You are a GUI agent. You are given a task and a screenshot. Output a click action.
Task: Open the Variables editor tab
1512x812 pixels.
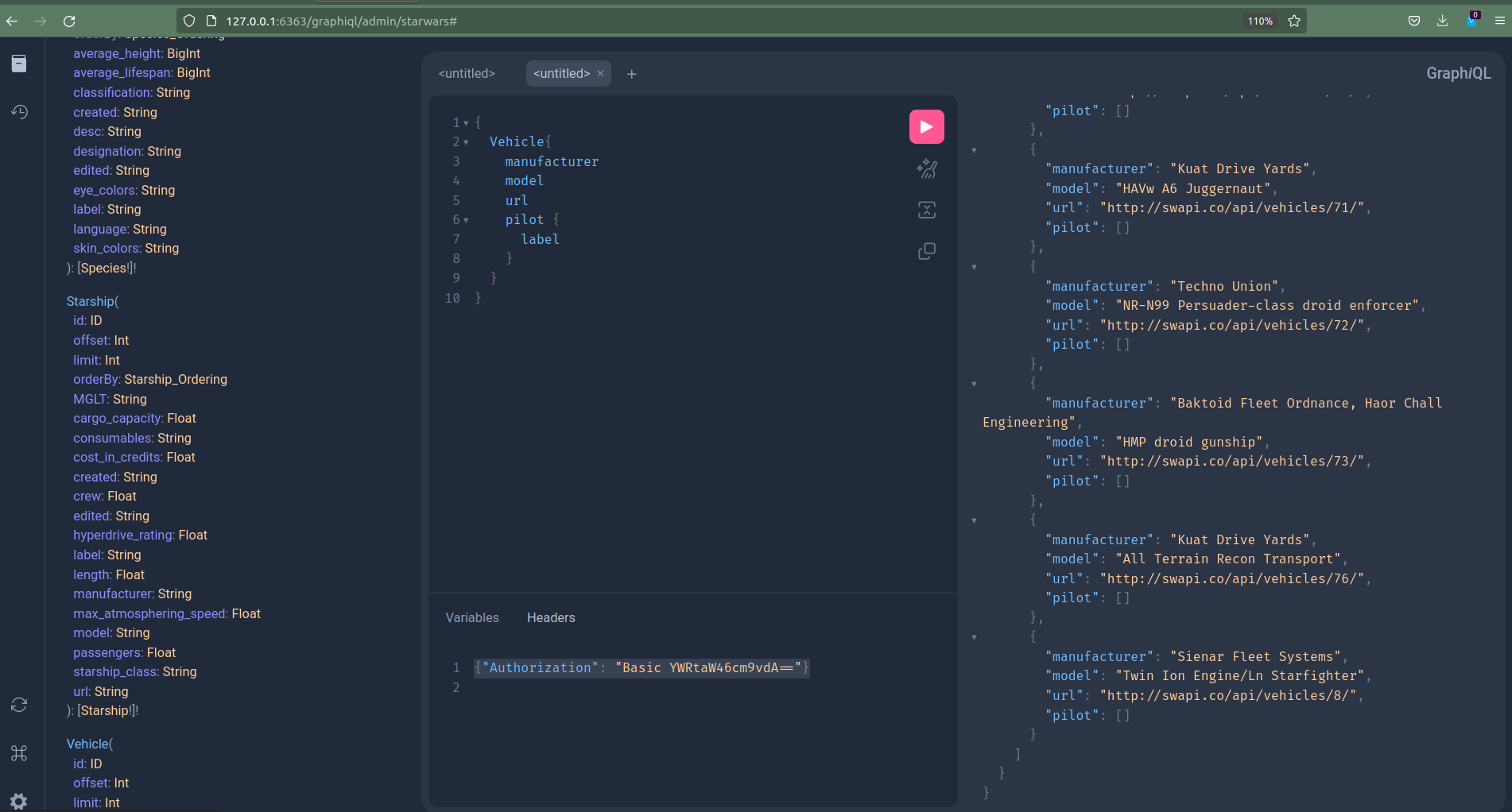point(472,617)
